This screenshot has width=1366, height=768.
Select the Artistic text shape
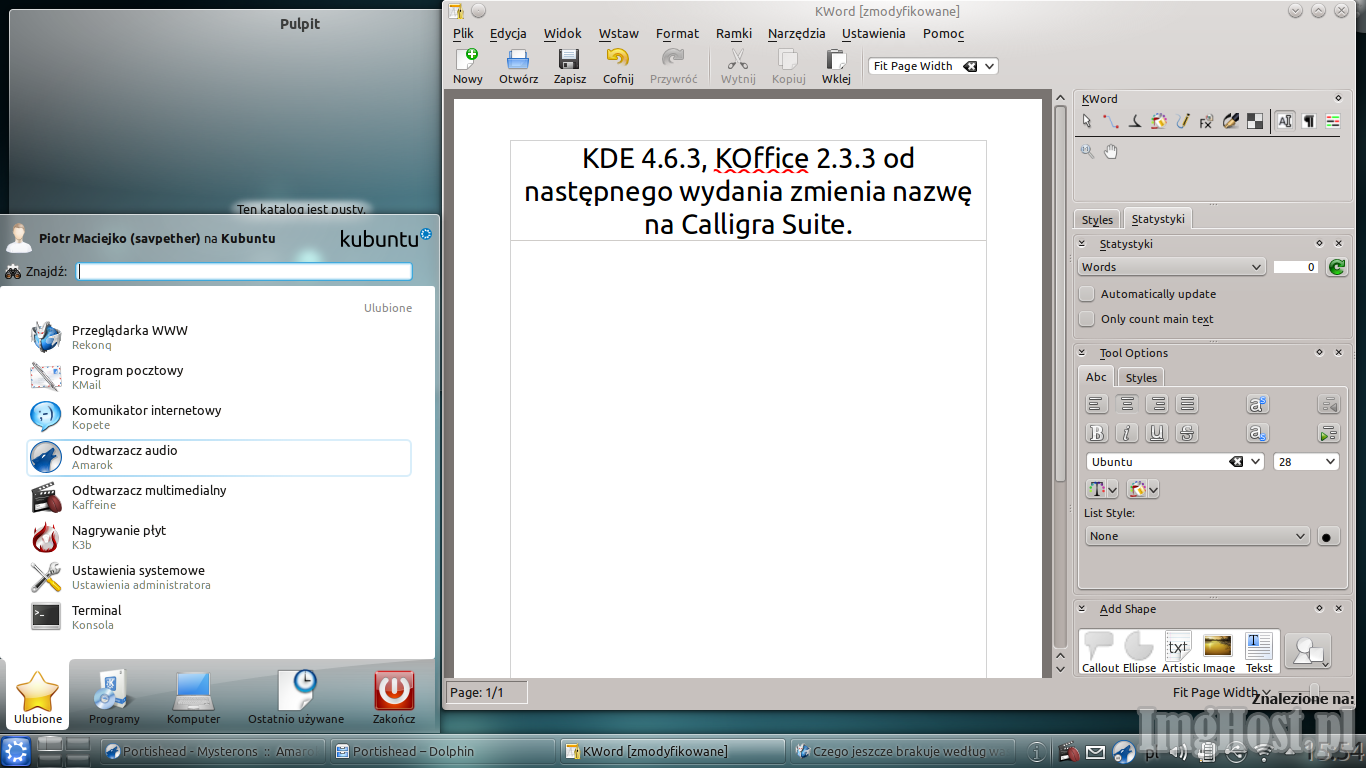pyautogui.click(x=1180, y=651)
